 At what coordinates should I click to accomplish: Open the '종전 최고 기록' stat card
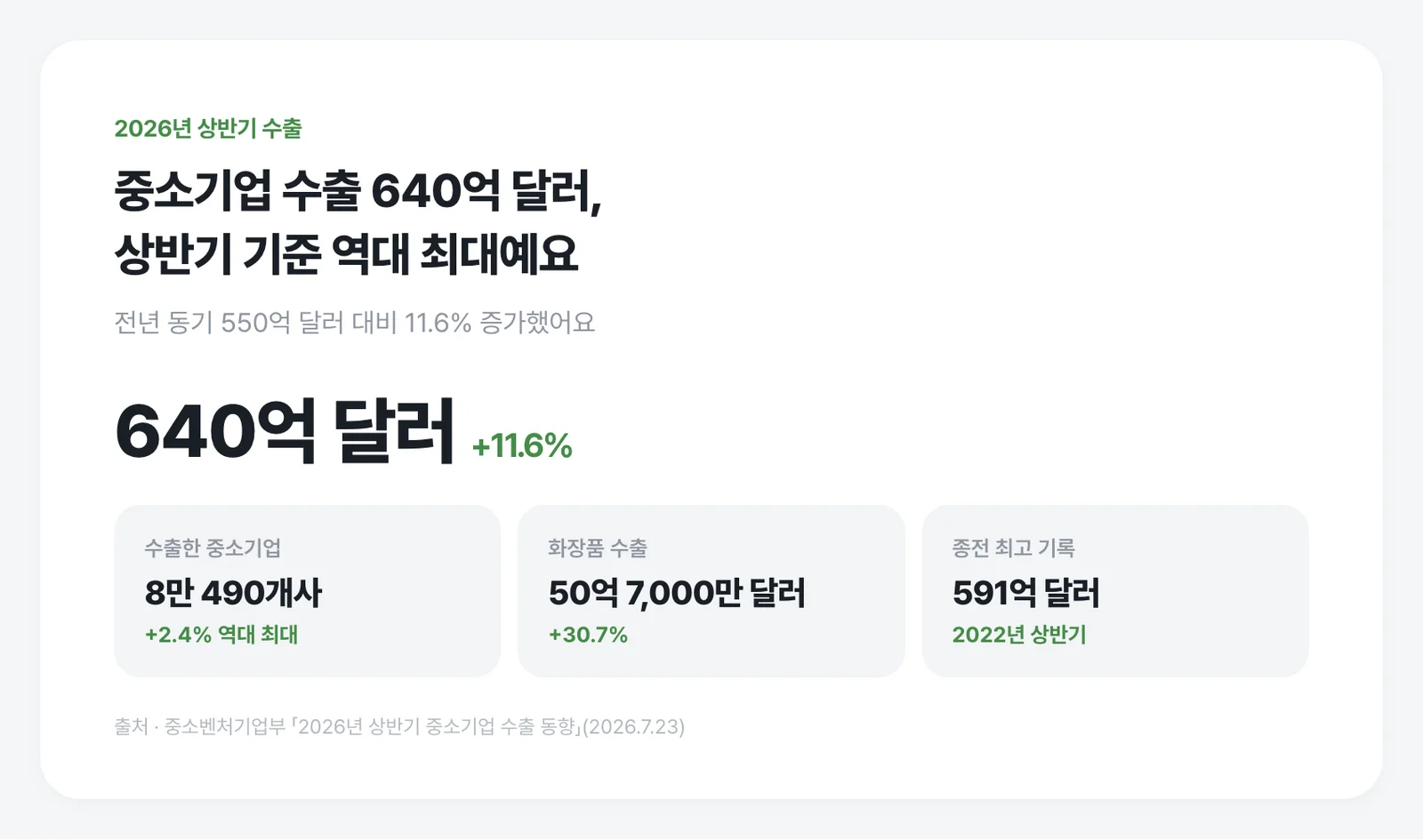coord(1115,591)
